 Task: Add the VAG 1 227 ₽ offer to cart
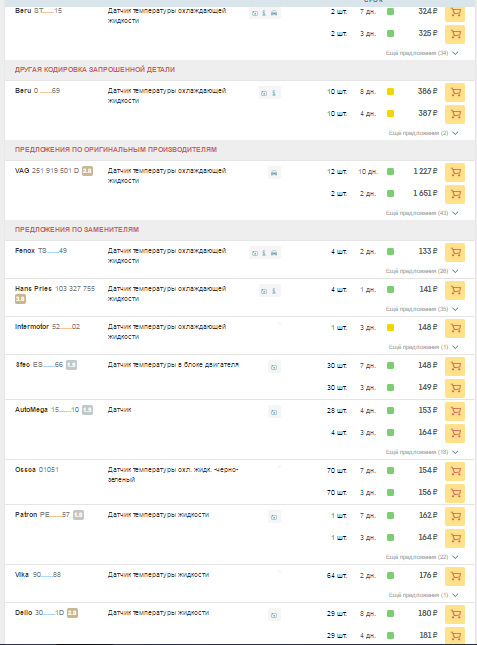[455, 172]
